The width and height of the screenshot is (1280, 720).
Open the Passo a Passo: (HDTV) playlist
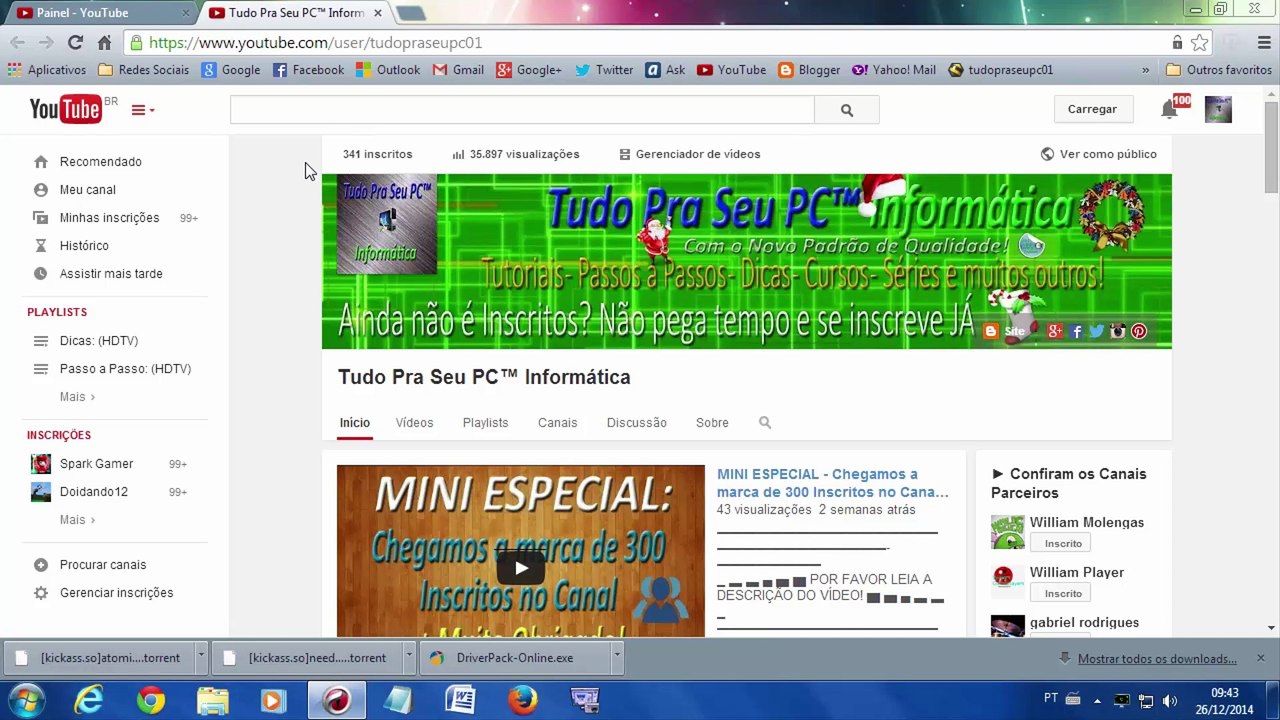[x=125, y=369]
